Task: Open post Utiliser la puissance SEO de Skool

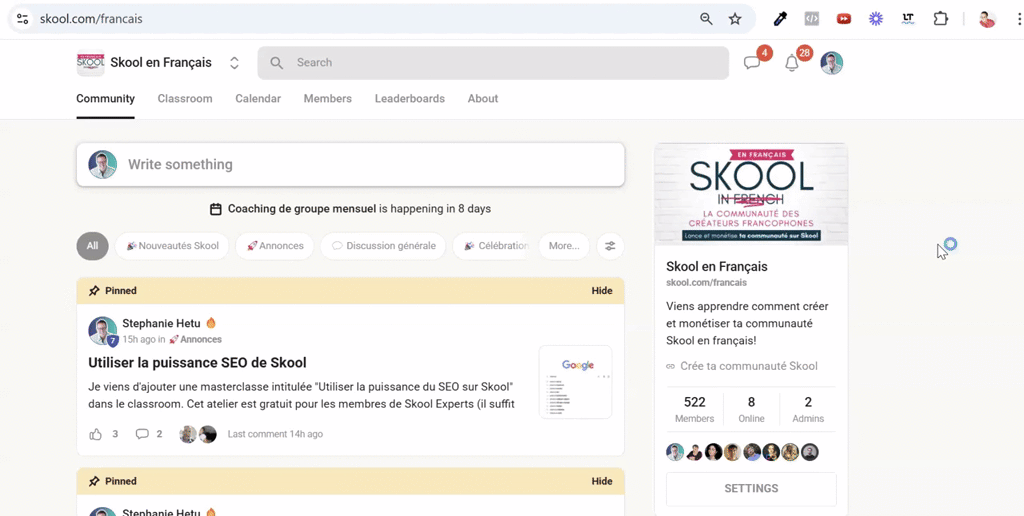Action: pyautogui.click(x=197, y=363)
